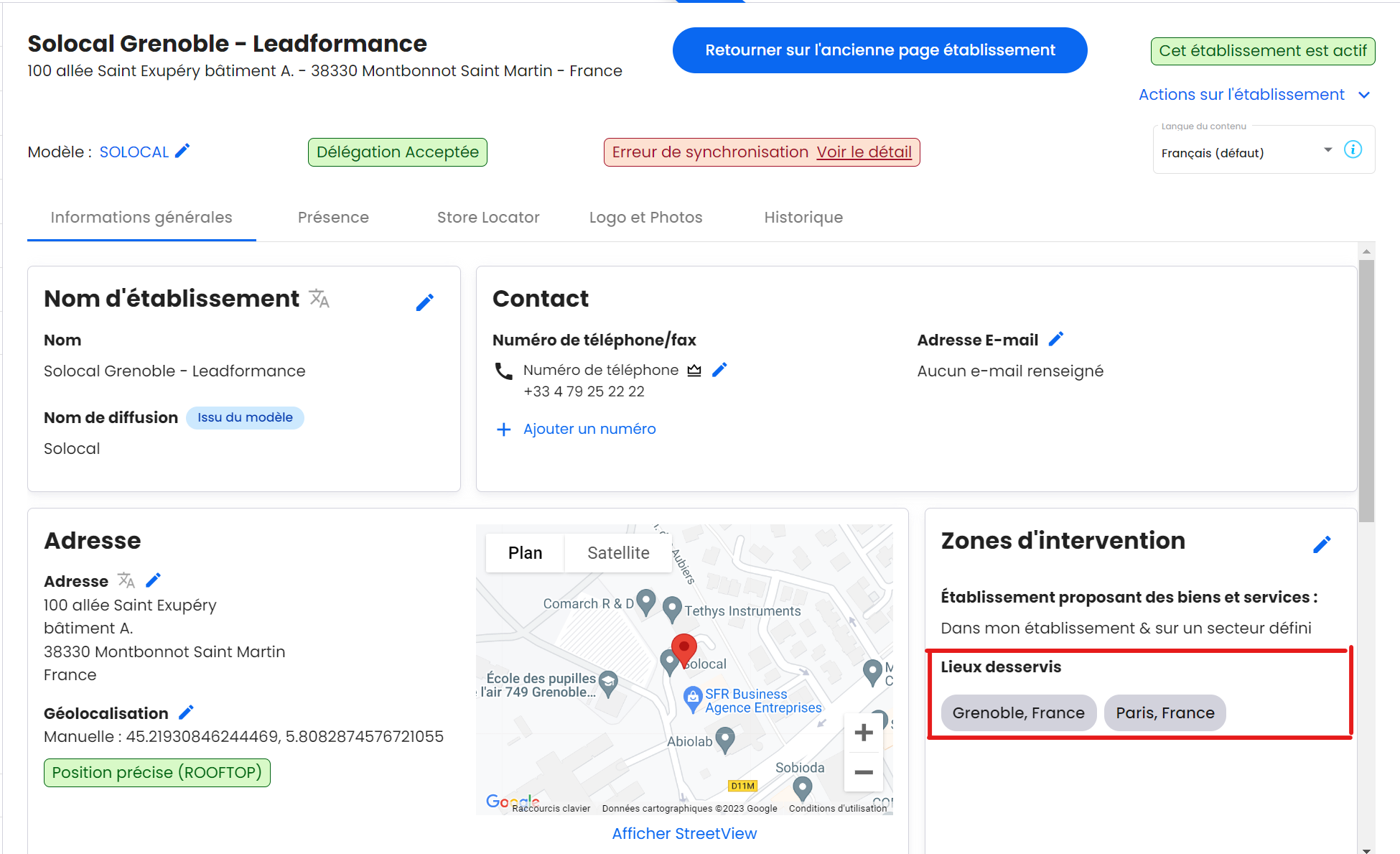Open the Logo et Photos tab

(x=645, y=218)
